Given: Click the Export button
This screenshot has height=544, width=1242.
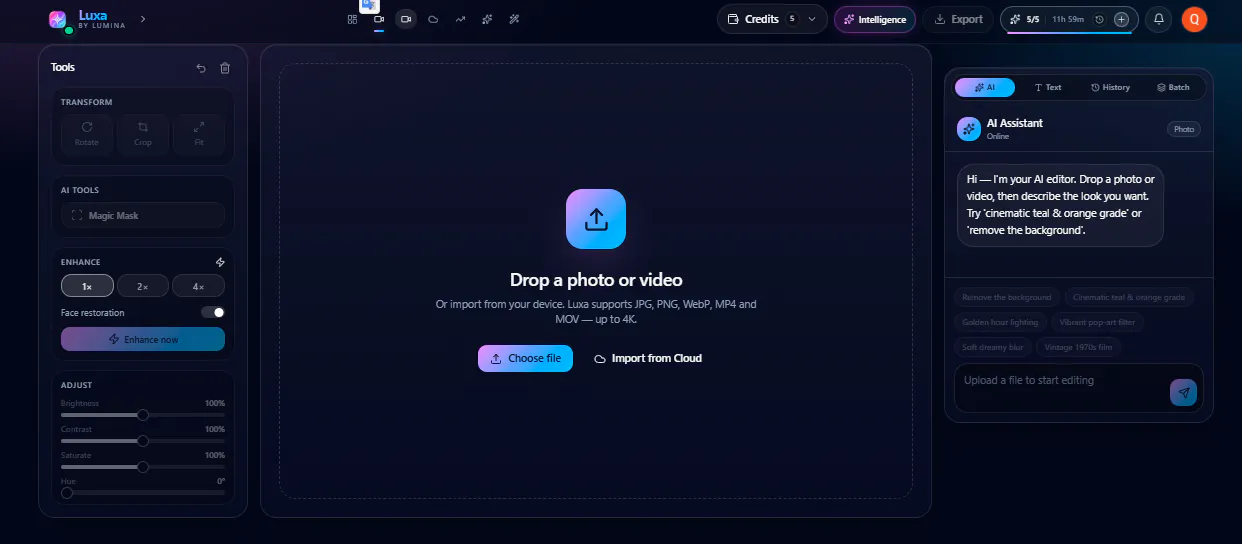Looking at the screenshot, I should point(958,19).
